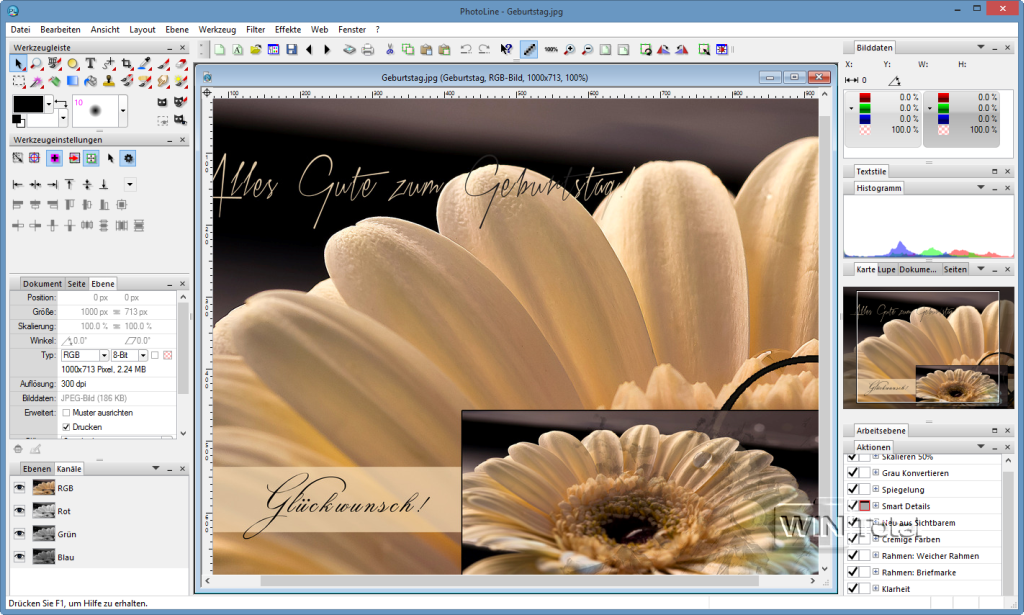This screenshot has height=615, width=1024.
Task: Select the magnifier zoom tool
Action: pos(37,63)
